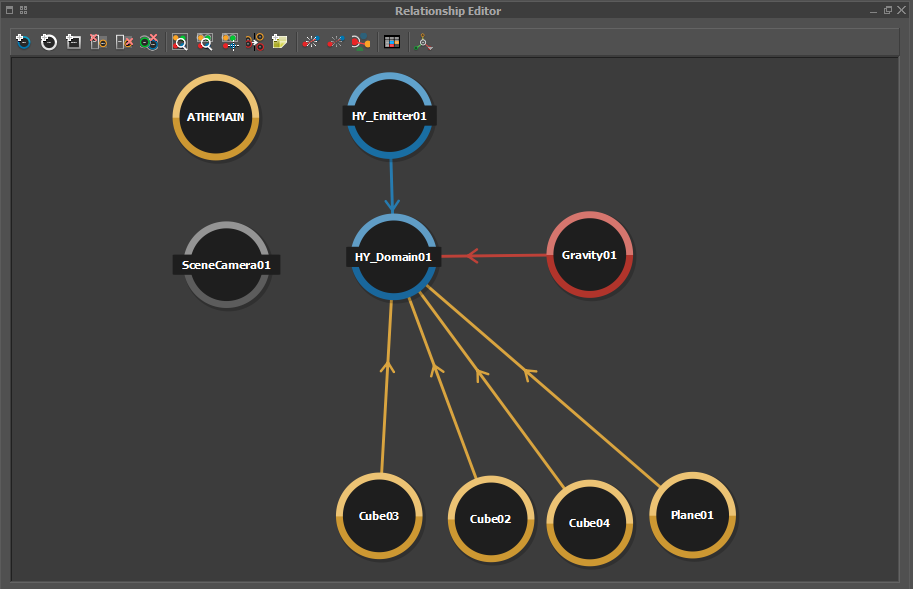Viewport: 913px width, 589px height.
Task: Click the second magnifier zoom icon
Action: coord(205,42)
